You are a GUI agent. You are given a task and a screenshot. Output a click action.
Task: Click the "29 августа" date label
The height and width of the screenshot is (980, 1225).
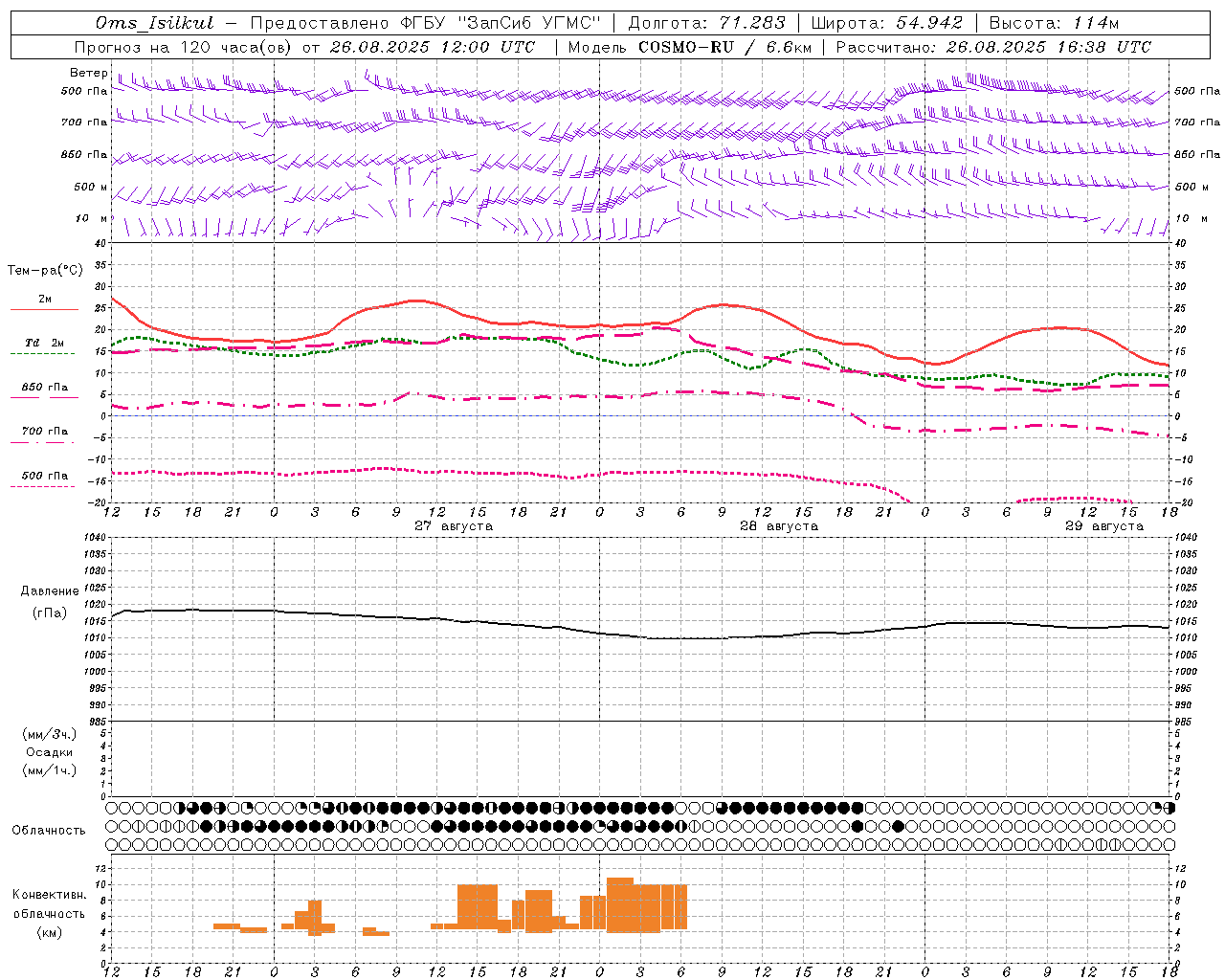pos(1104,526)
